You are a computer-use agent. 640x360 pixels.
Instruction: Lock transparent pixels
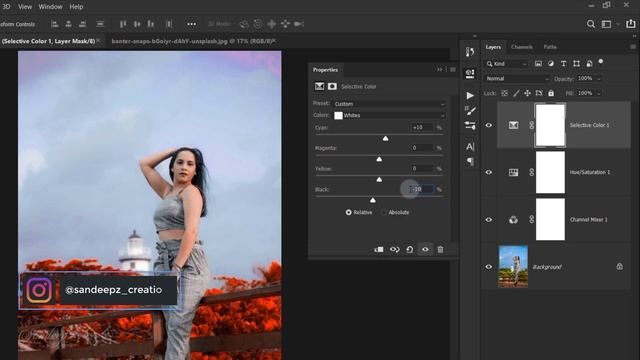pyautogui.click(x=504, y=93)
